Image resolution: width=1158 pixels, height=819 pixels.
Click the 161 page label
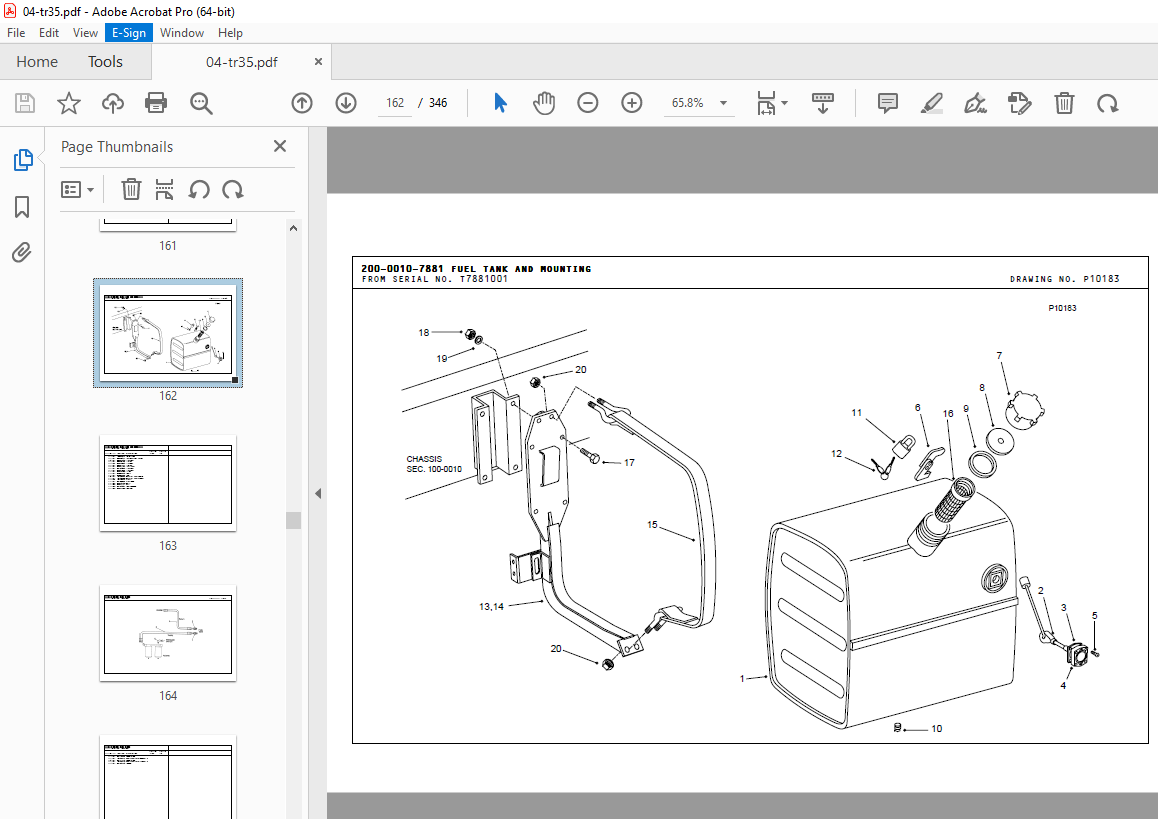[168, 246]
